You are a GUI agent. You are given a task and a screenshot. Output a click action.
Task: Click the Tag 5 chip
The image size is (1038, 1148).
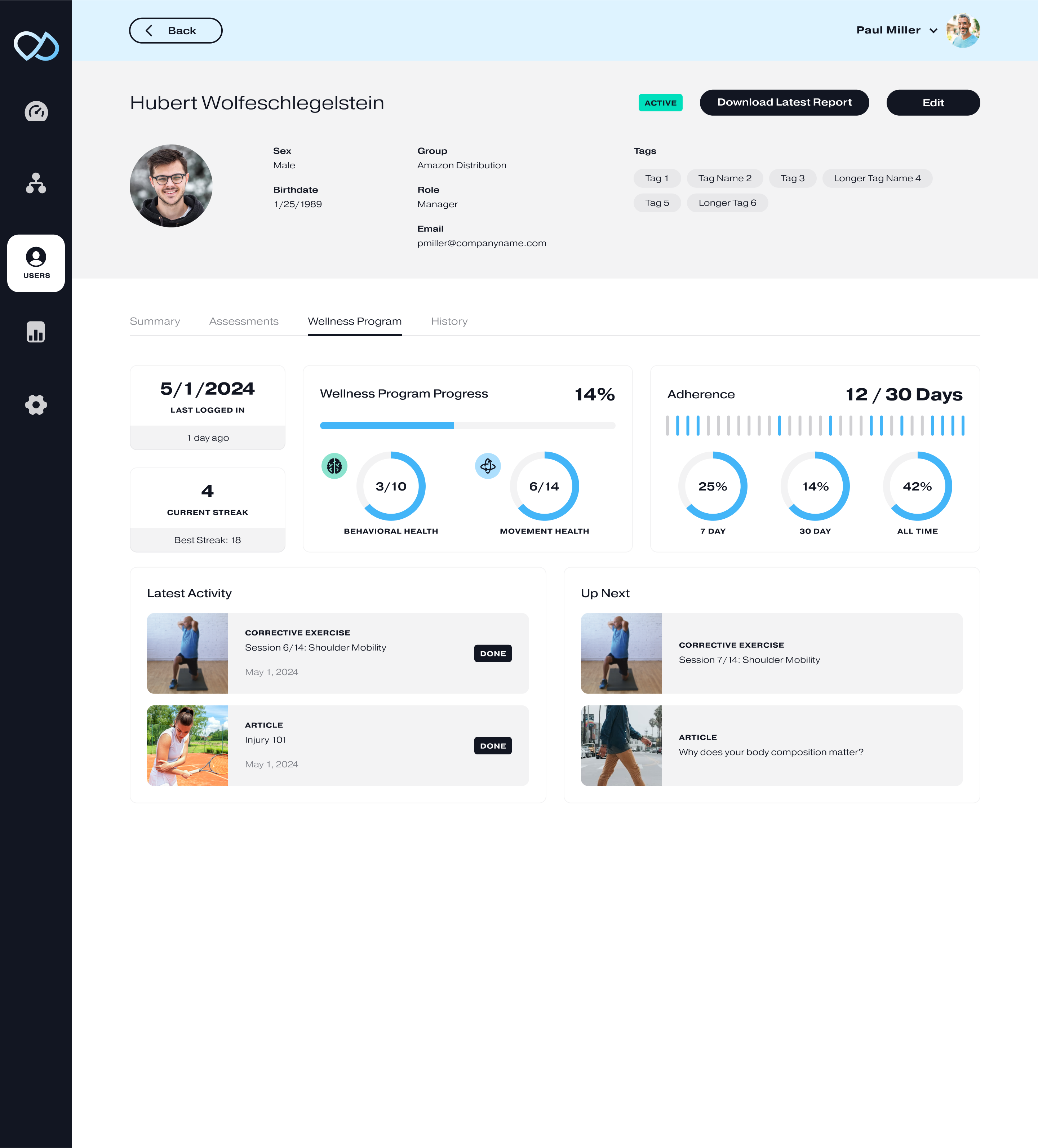657,203
